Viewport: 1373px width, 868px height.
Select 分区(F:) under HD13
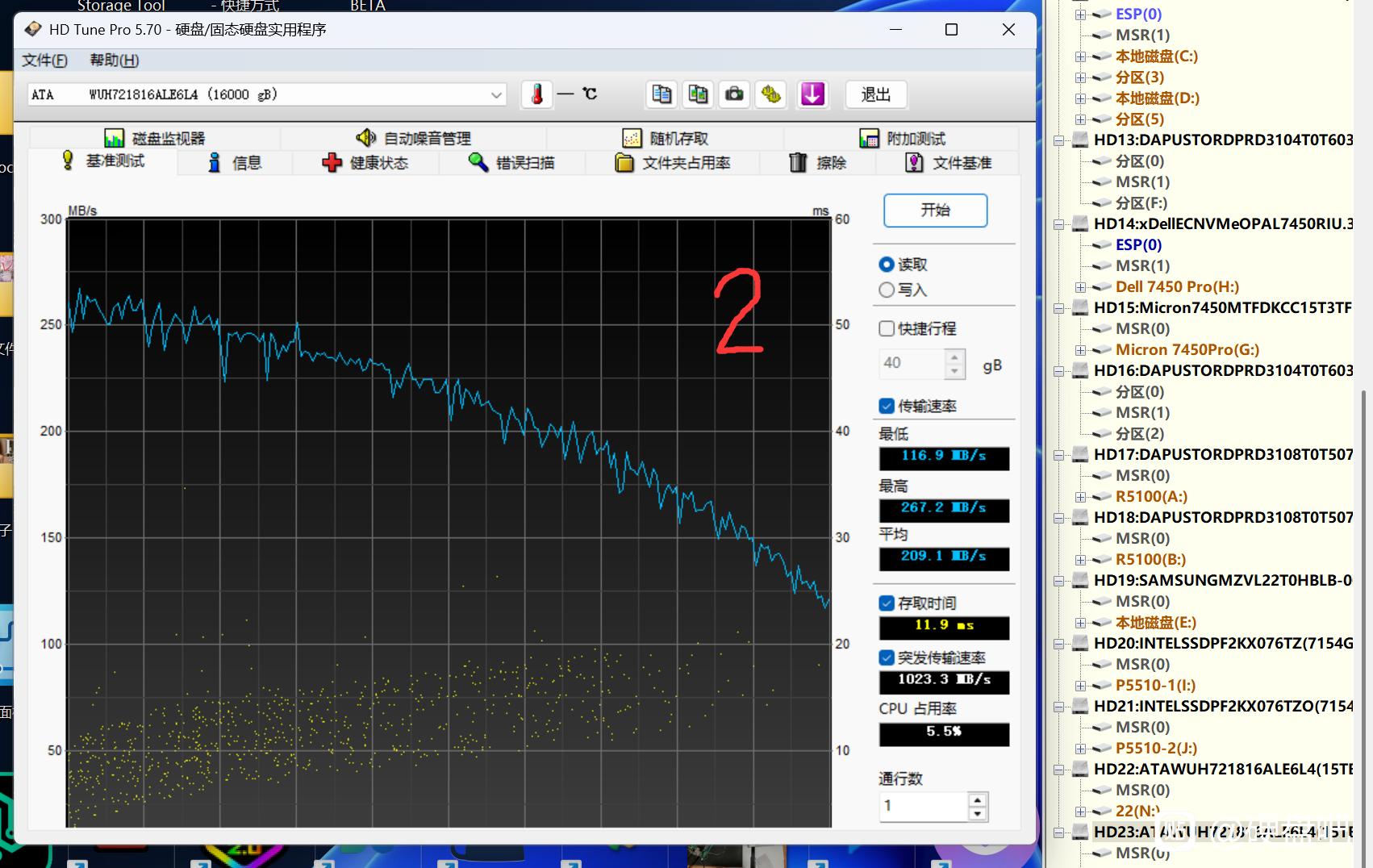coord(1141,202)
